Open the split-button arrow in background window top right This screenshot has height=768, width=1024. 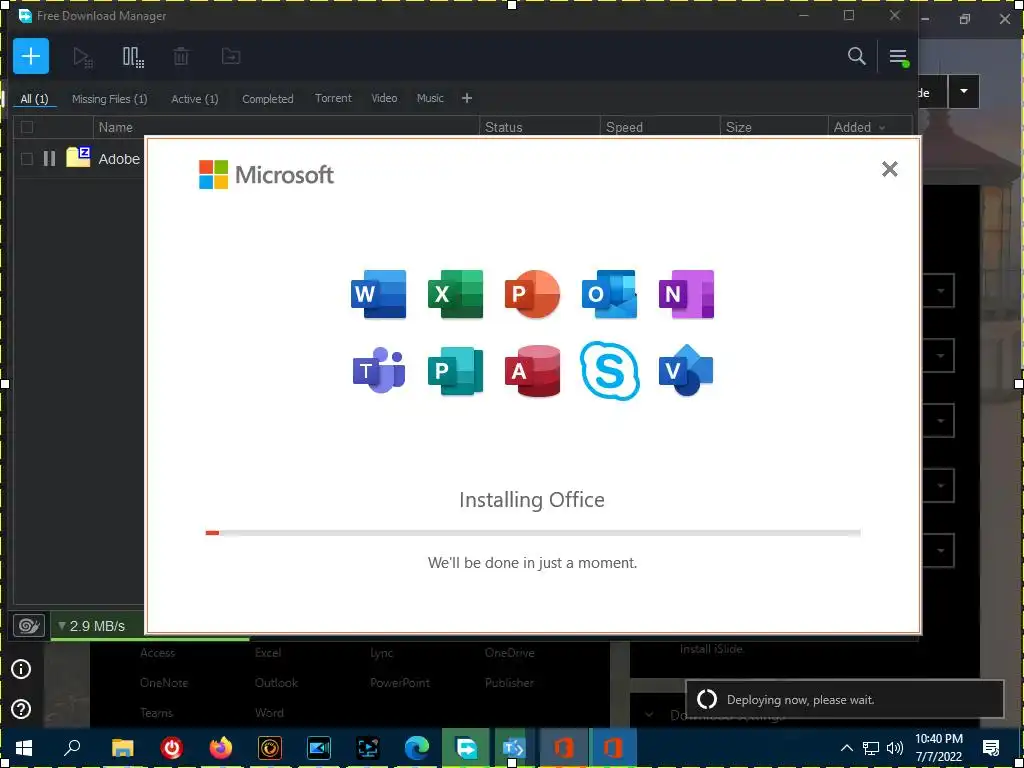coord(963,91)
